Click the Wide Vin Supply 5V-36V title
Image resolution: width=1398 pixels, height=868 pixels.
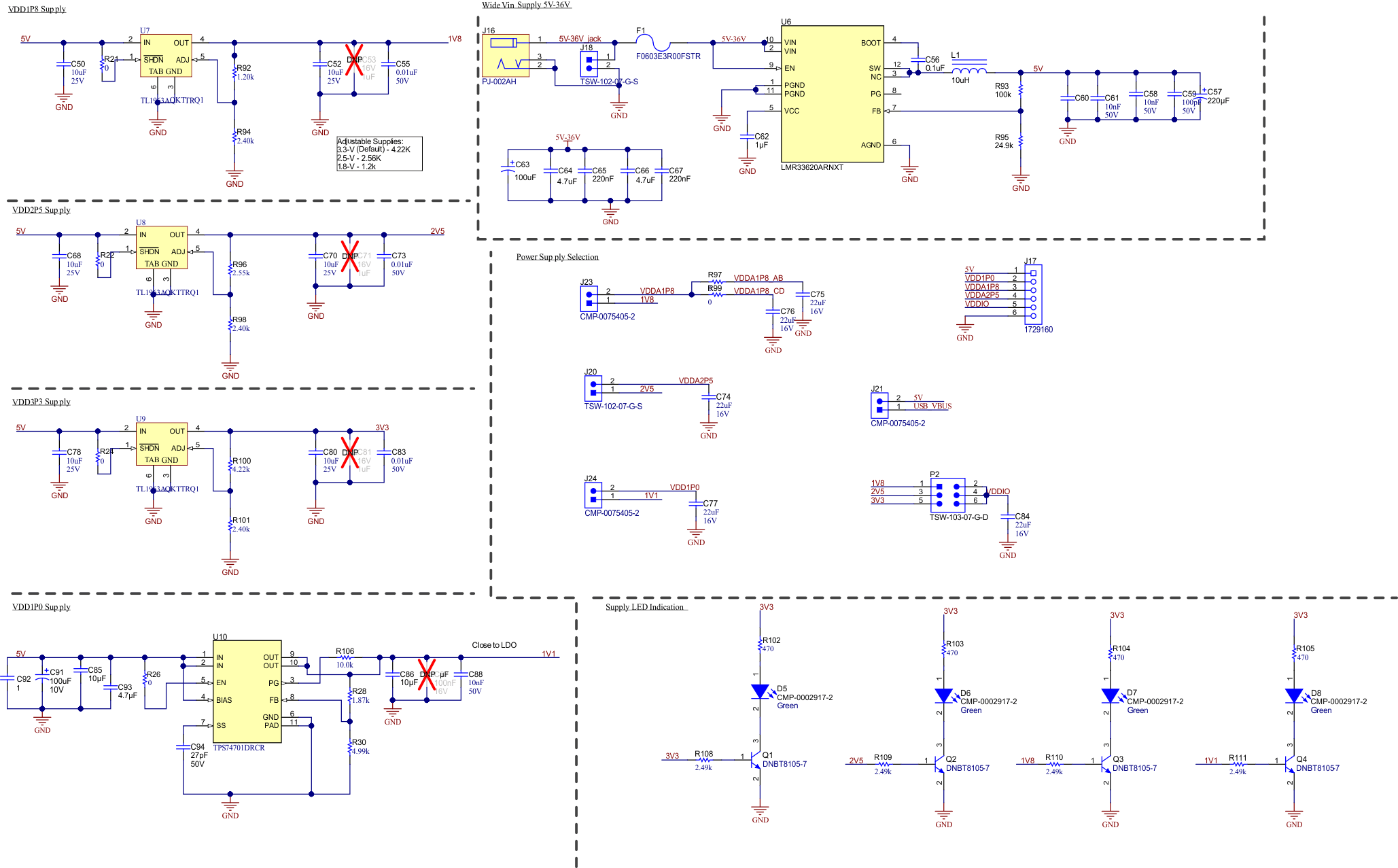[526, 5]
